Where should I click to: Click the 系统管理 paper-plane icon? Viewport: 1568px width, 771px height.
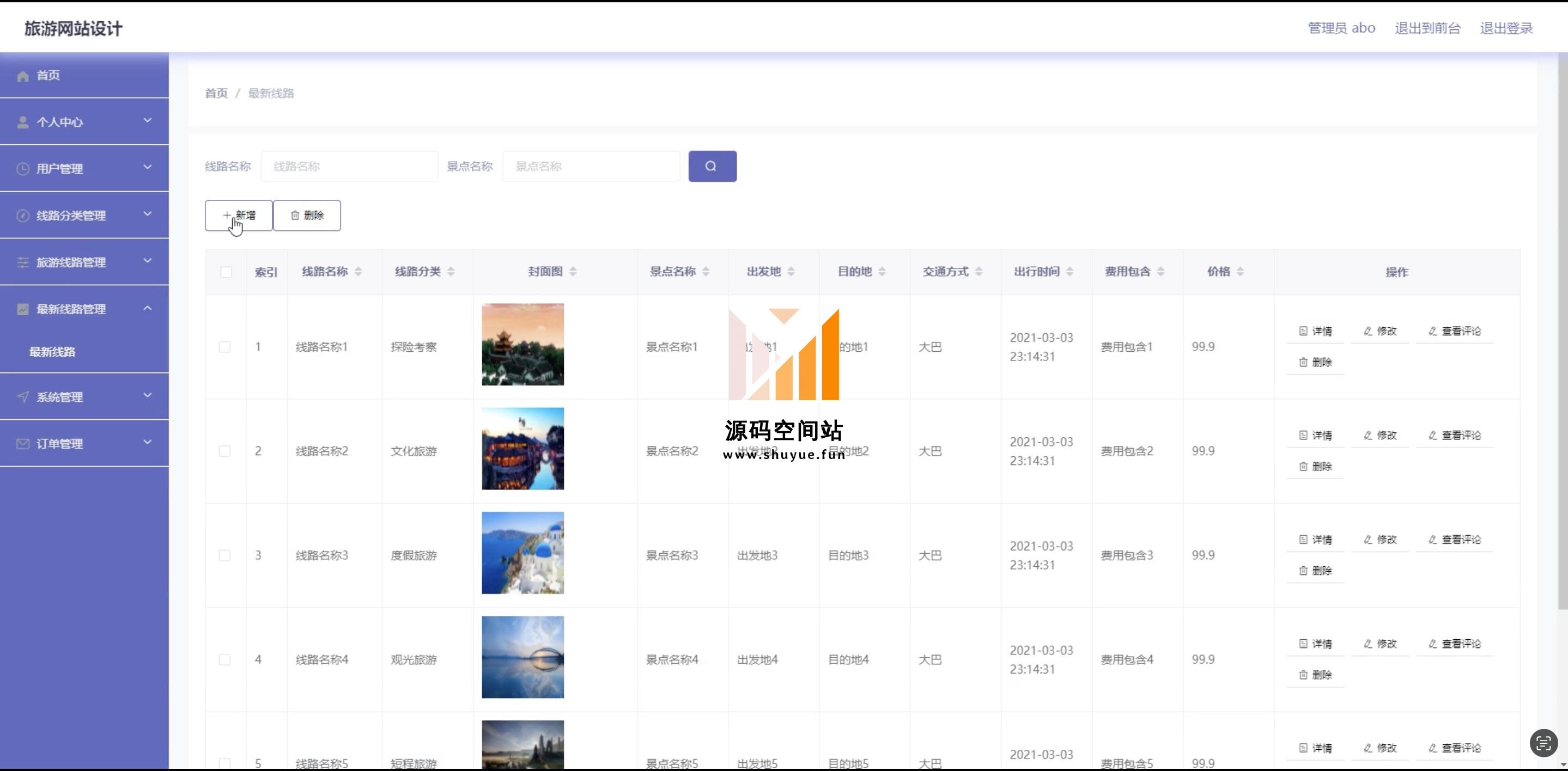coord(23,397)
